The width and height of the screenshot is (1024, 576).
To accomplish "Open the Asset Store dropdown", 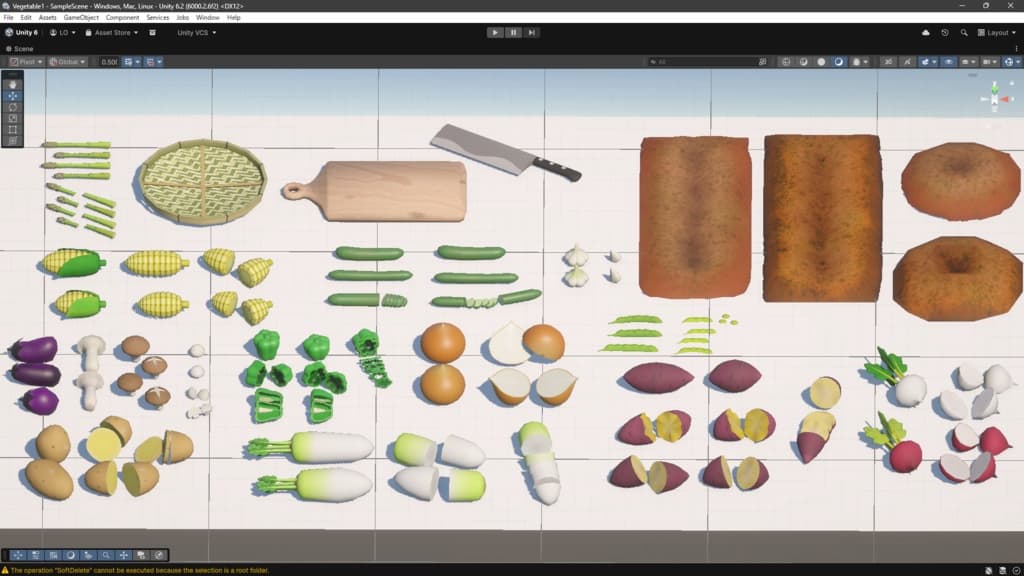I will click(112, 33).
